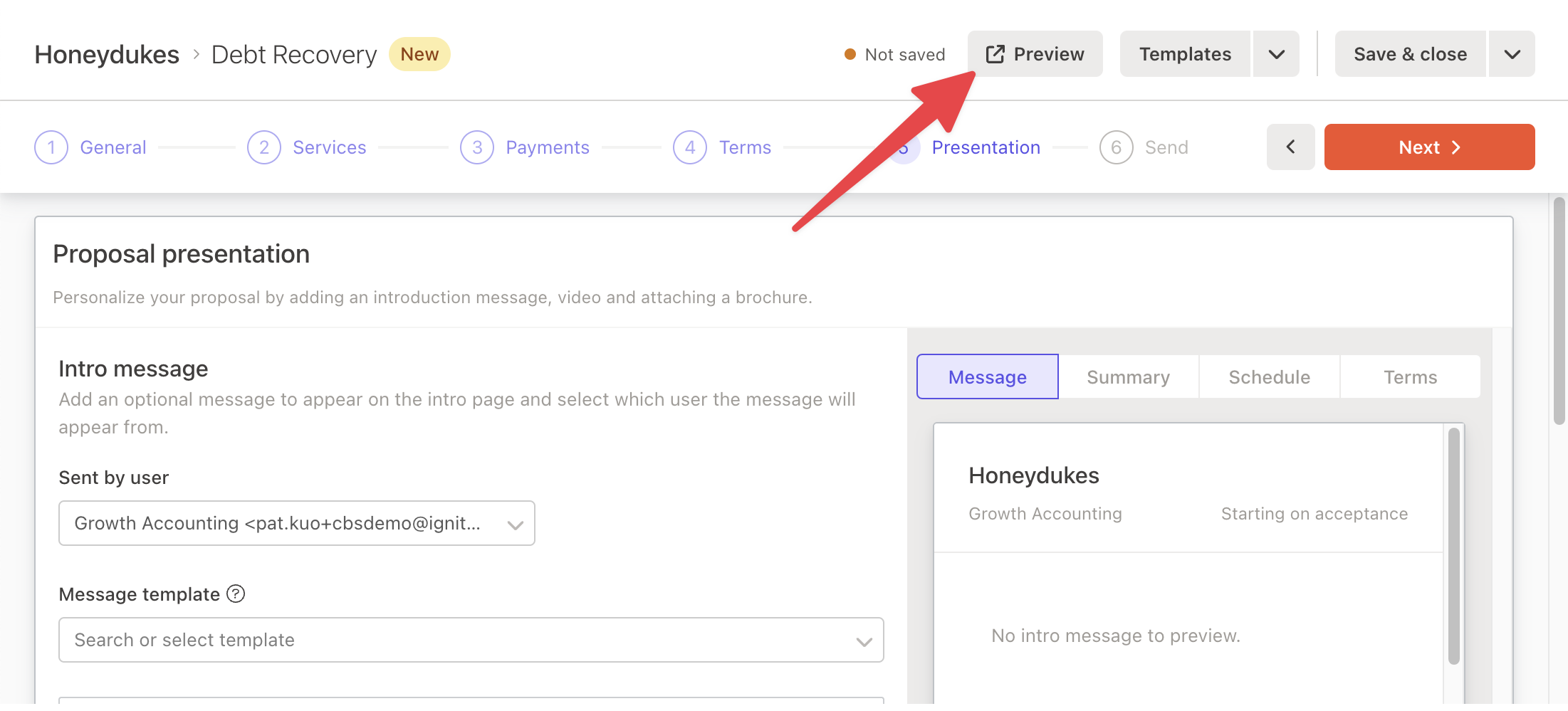This screenshot has width=1568, height=711.
Task: Open the Services step
Action: [330, 147]
